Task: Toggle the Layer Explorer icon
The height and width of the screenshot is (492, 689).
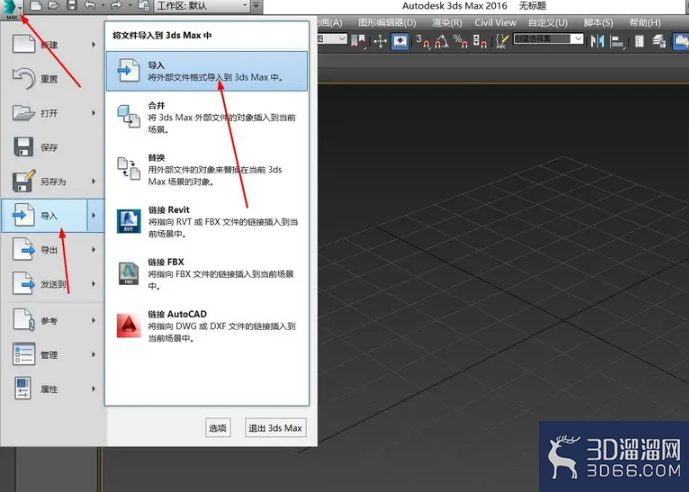Action: pos(659,41)
